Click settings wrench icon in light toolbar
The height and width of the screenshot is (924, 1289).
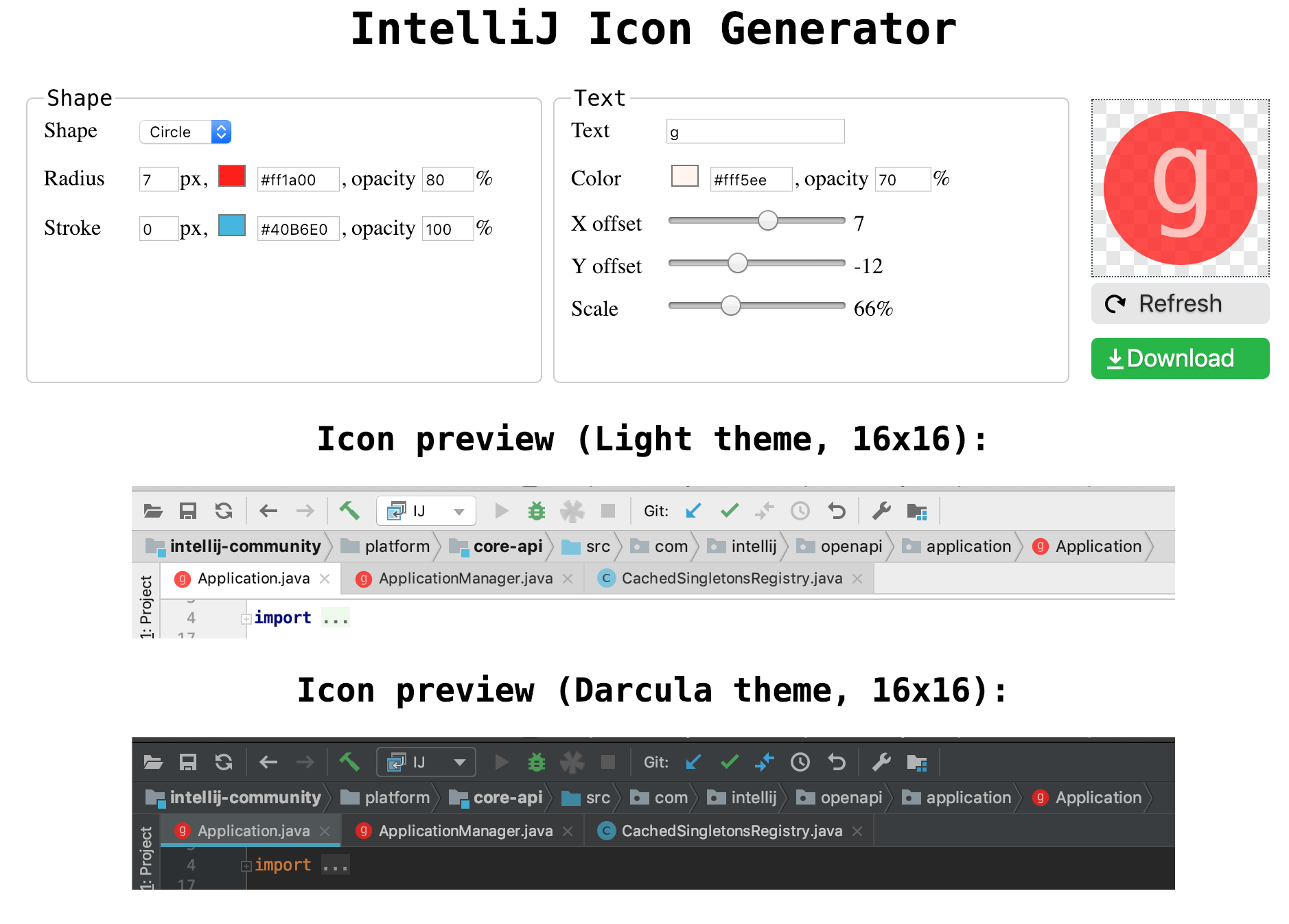click(x=881, y=511)
